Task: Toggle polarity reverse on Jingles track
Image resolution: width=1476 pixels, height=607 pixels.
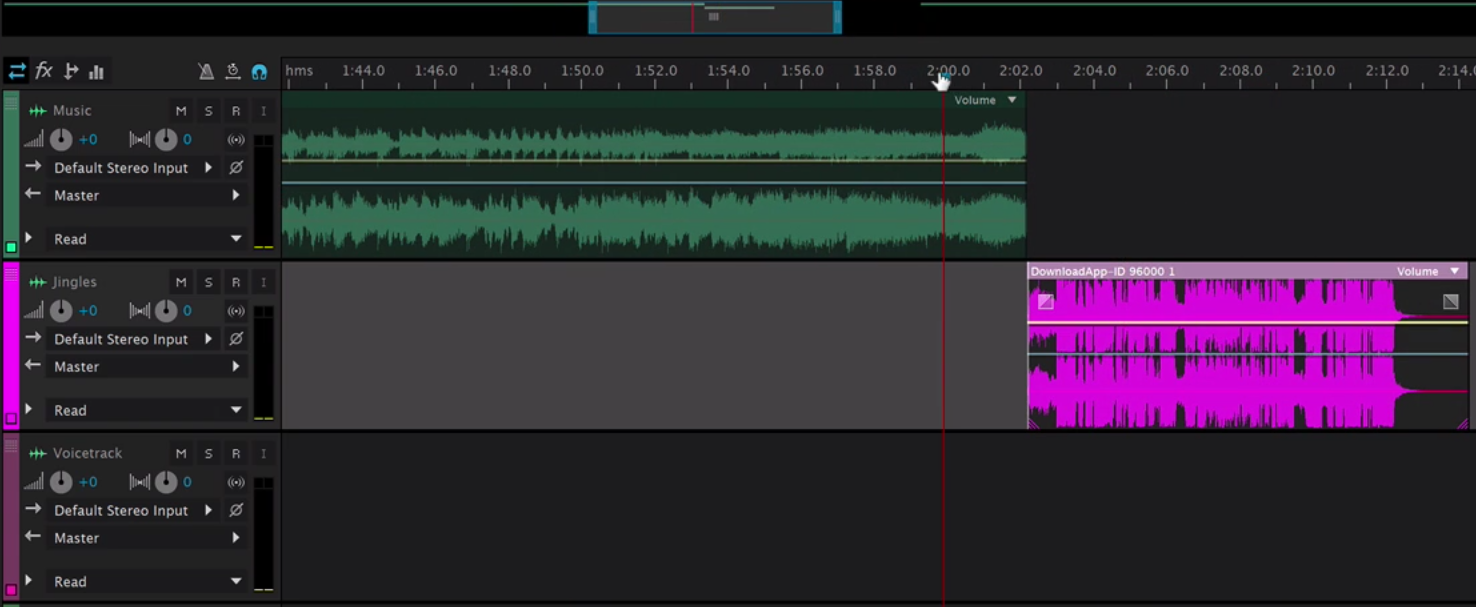Action: point(236,339)
